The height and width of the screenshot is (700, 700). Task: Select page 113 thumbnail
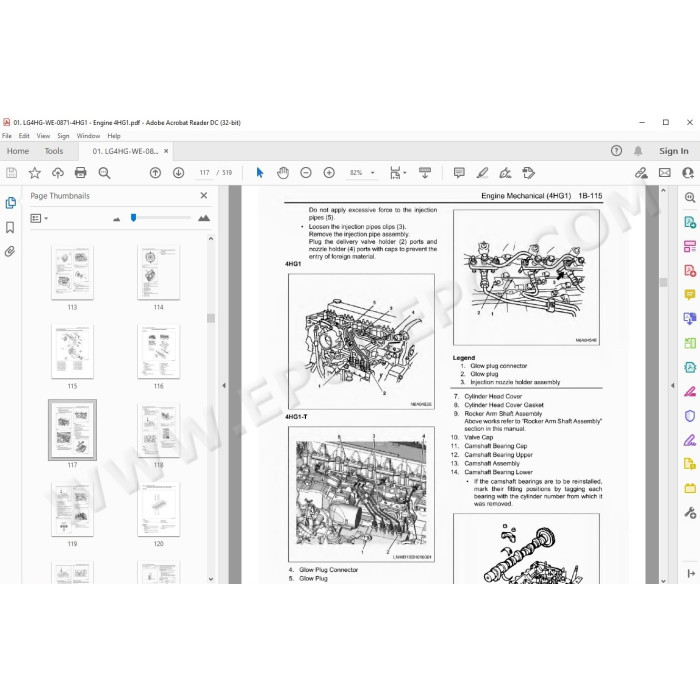[x=72, y=272]
